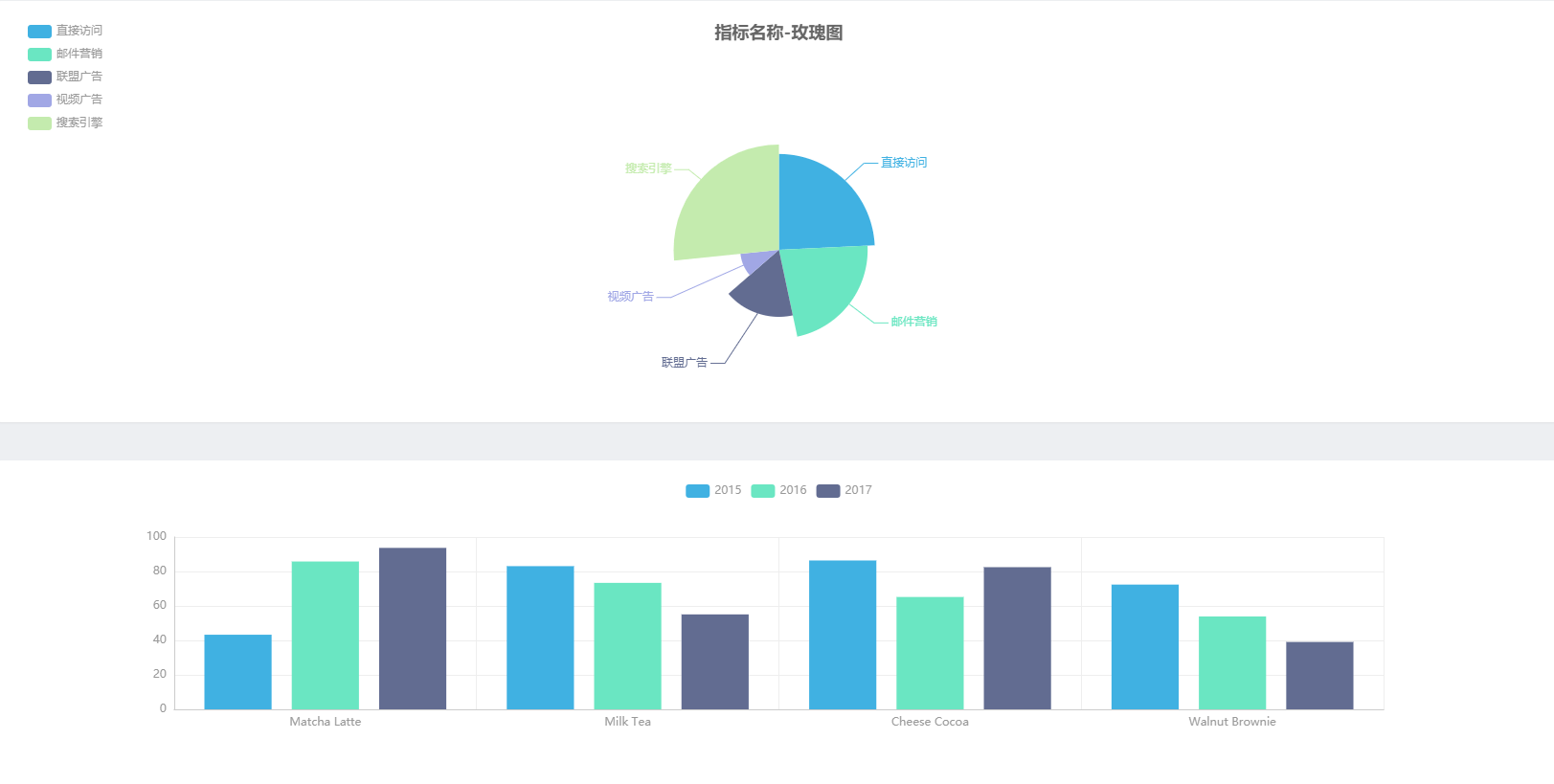
Task: Toggle the 搜索引擎 legend swatch
Action: point(39,123)
